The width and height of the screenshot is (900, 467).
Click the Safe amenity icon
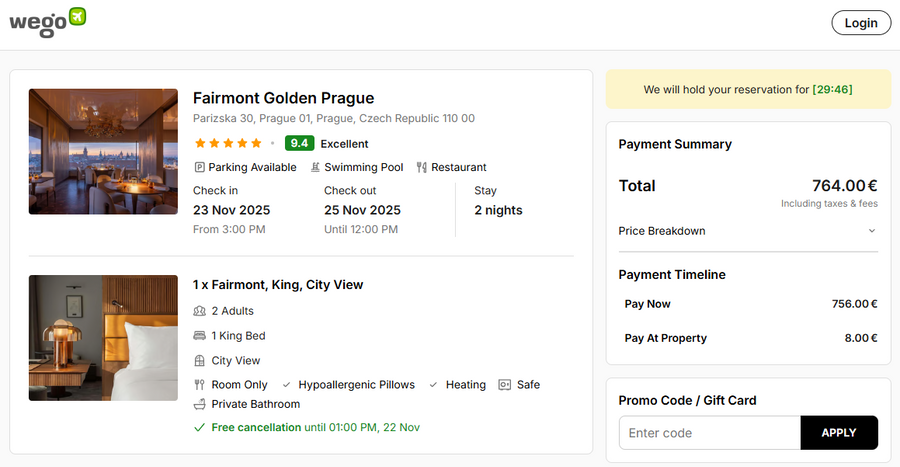[504, 385]
